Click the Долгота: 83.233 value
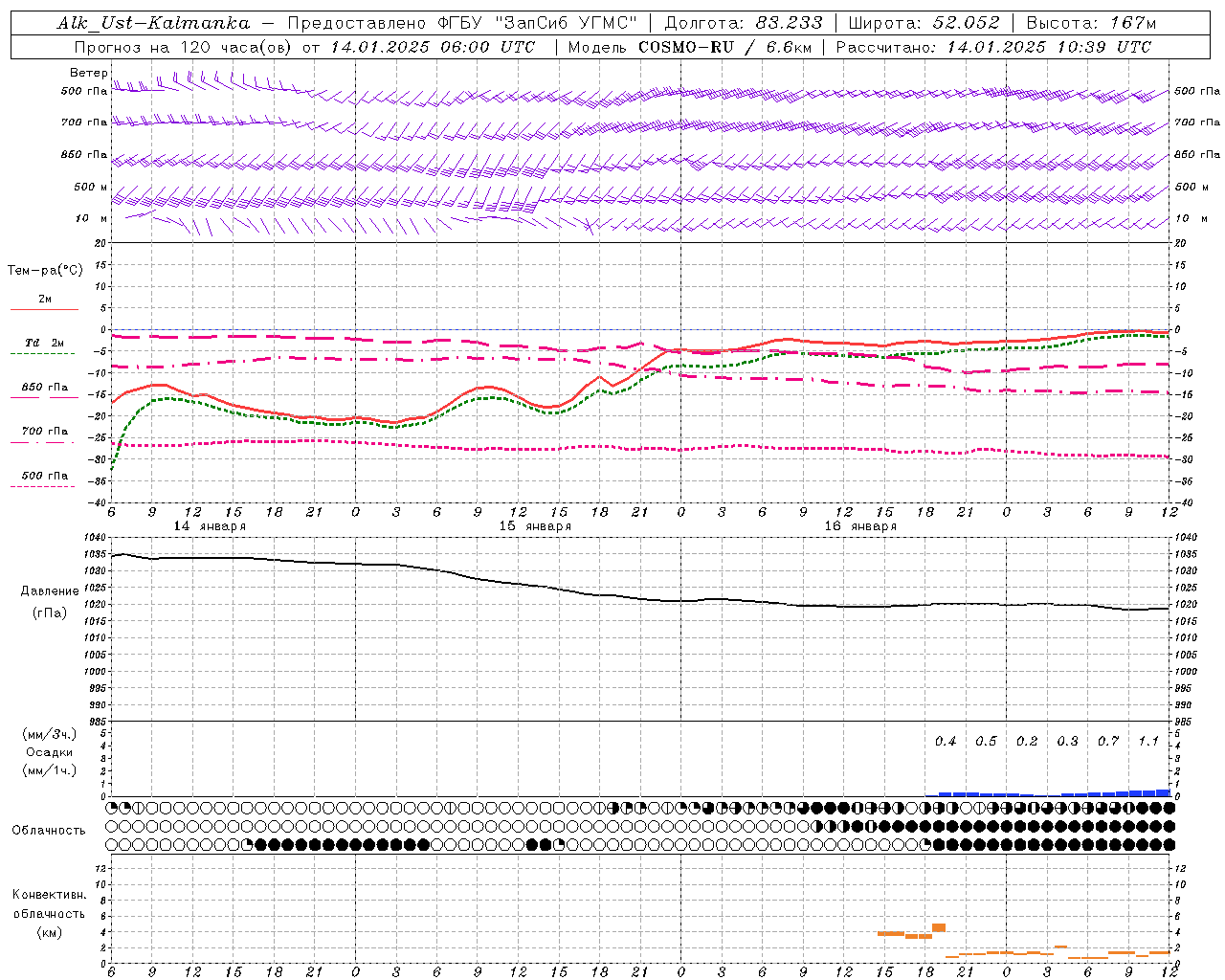 tap(744, 23)
